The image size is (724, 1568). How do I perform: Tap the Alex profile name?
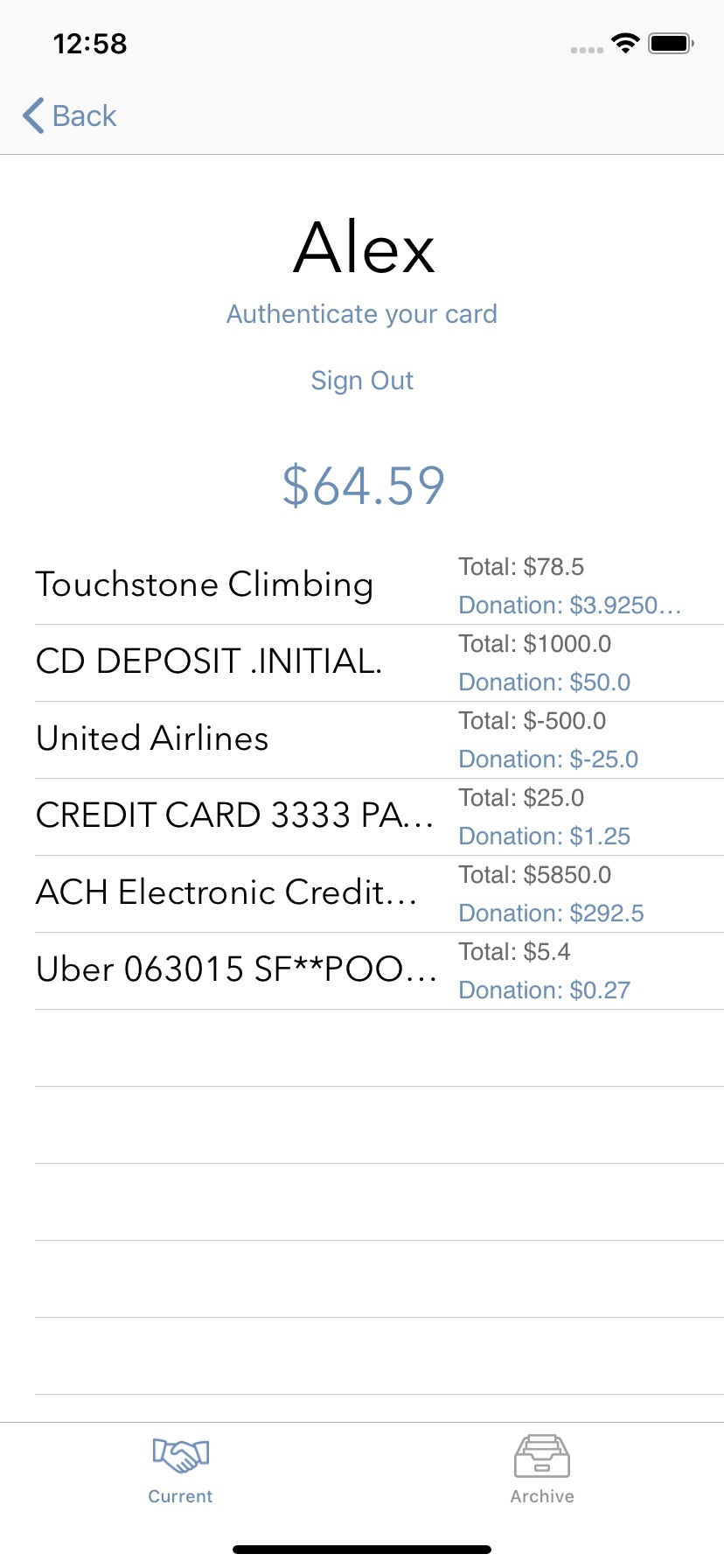point(364,248)
